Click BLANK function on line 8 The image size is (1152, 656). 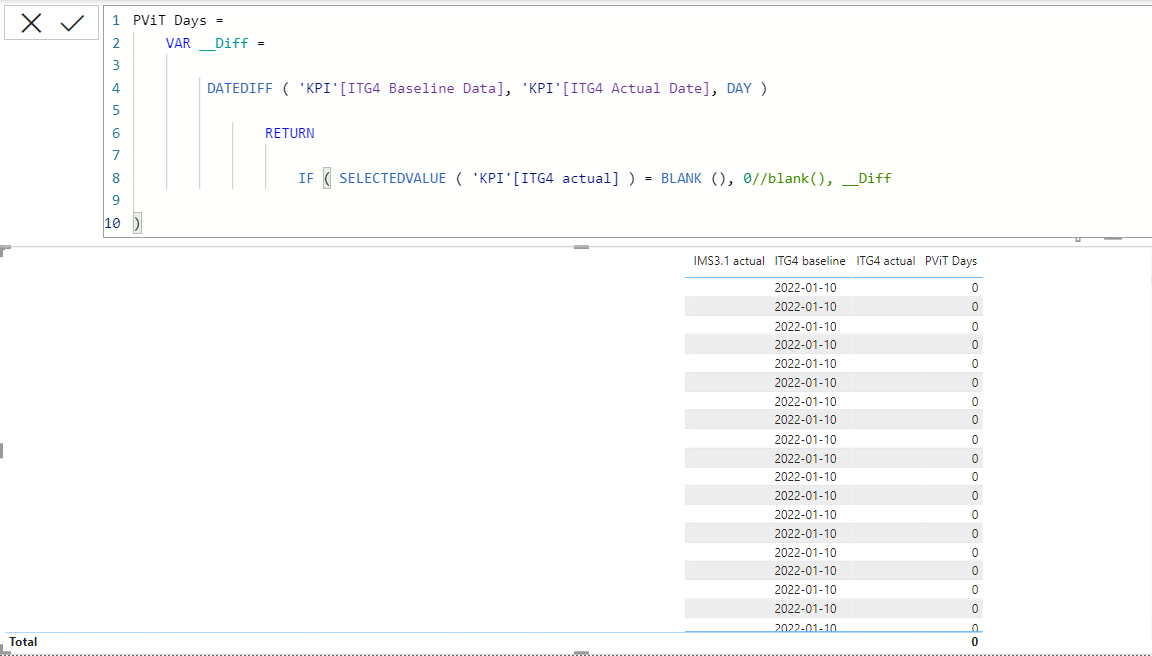point(681,178)
